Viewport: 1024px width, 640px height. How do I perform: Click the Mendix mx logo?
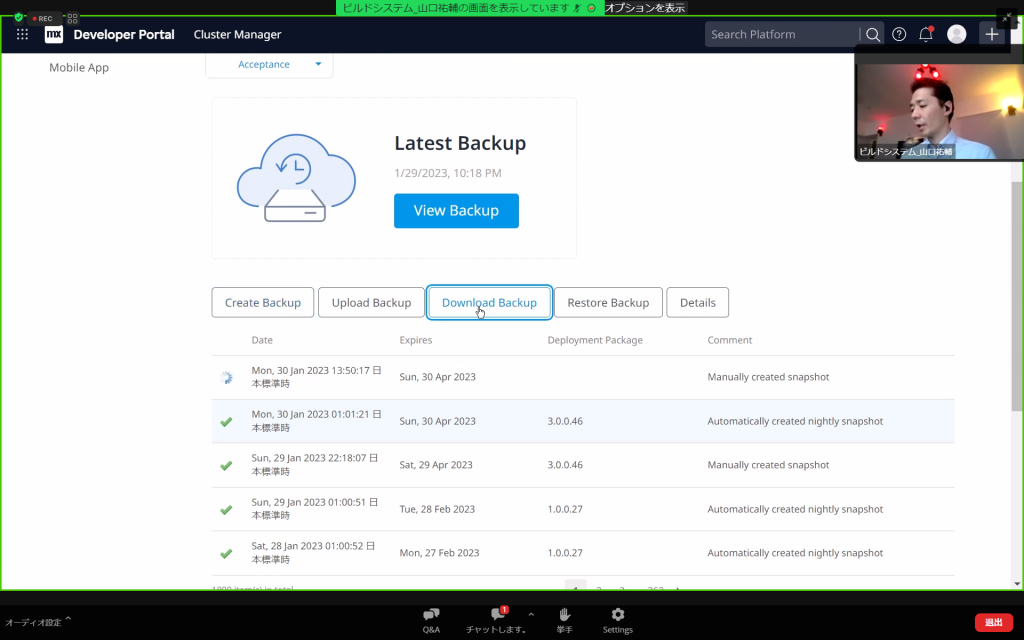click(x=54, y=34)
